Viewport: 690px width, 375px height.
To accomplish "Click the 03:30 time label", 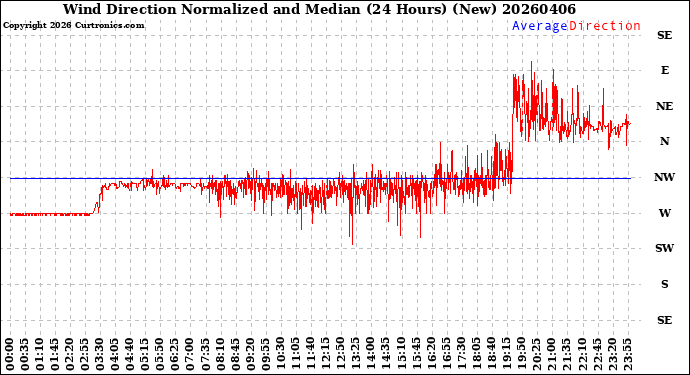I will [x=100, y=354].
